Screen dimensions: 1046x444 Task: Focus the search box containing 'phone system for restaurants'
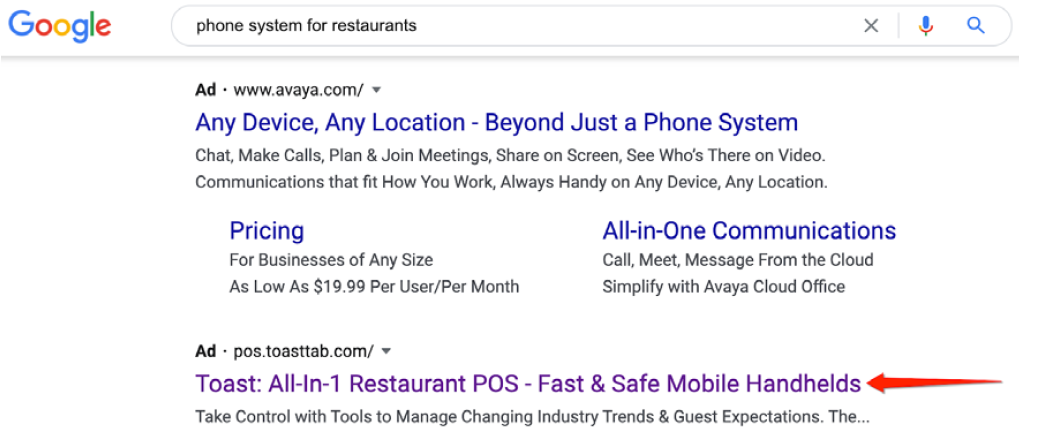coord(520,26)
